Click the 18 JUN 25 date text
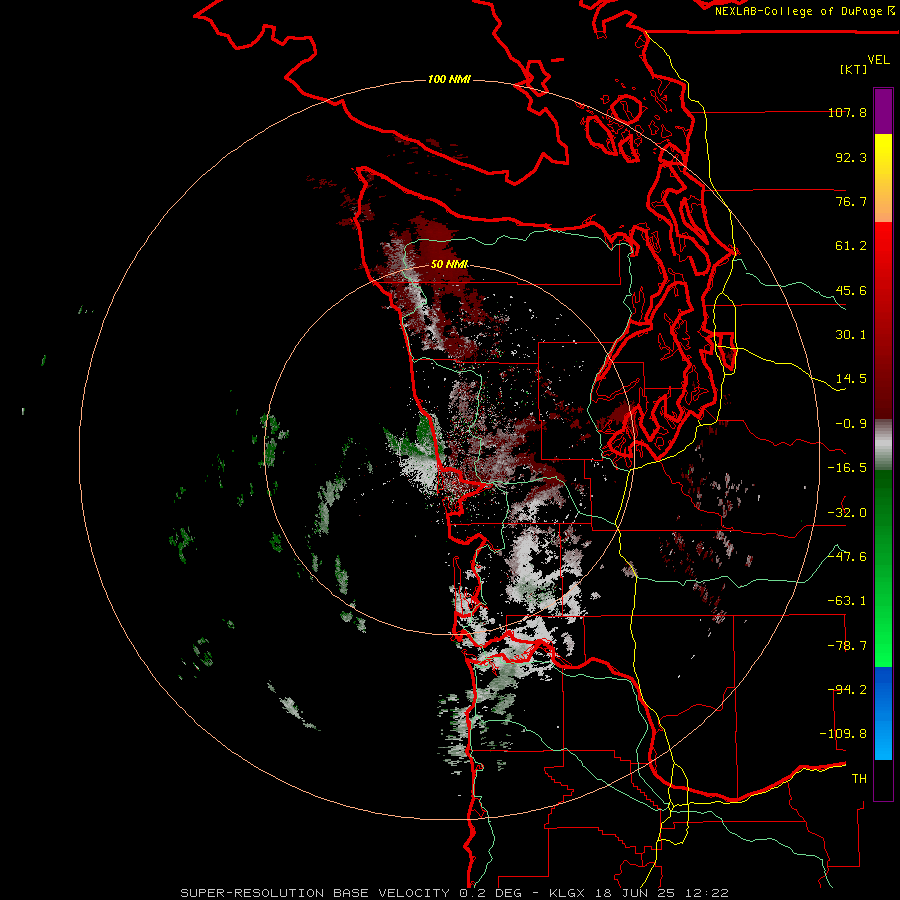 point(636,893)
